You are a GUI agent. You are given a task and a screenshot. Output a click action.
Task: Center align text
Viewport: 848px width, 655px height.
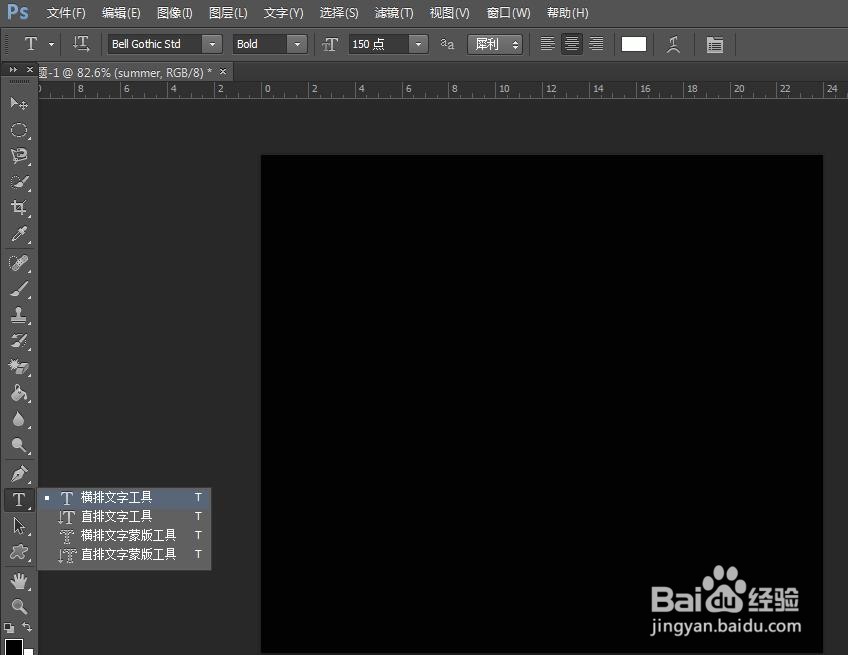(x=572, y=44)
